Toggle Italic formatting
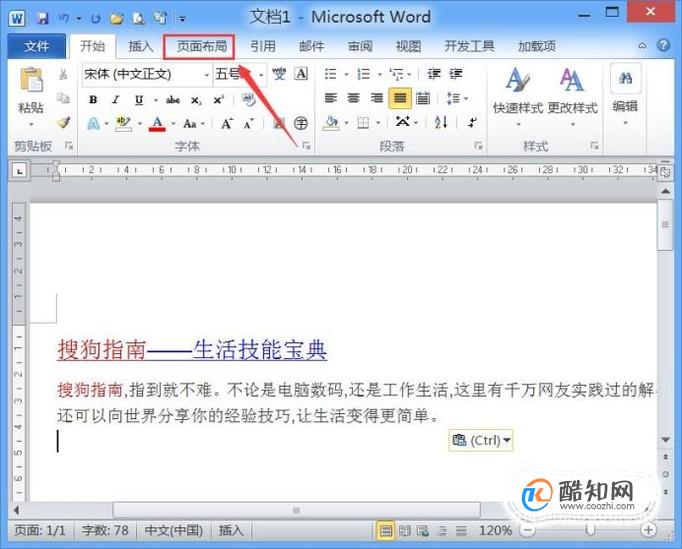The image size is (682, 549). tap(115, 100)
